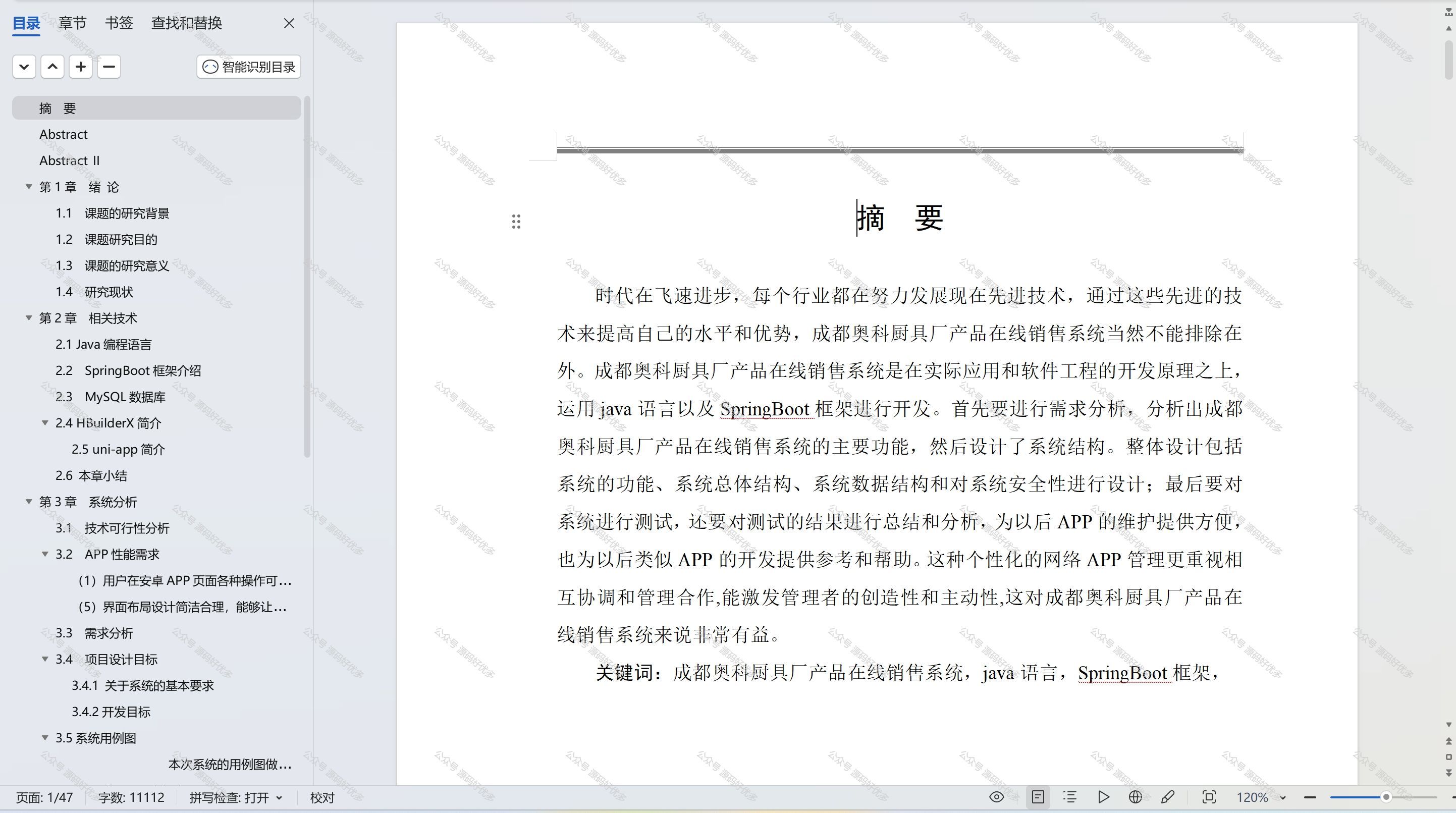This screenshot has width=1456, height=813.
Task: Click the play reading mode icon
Action: 1103,797
